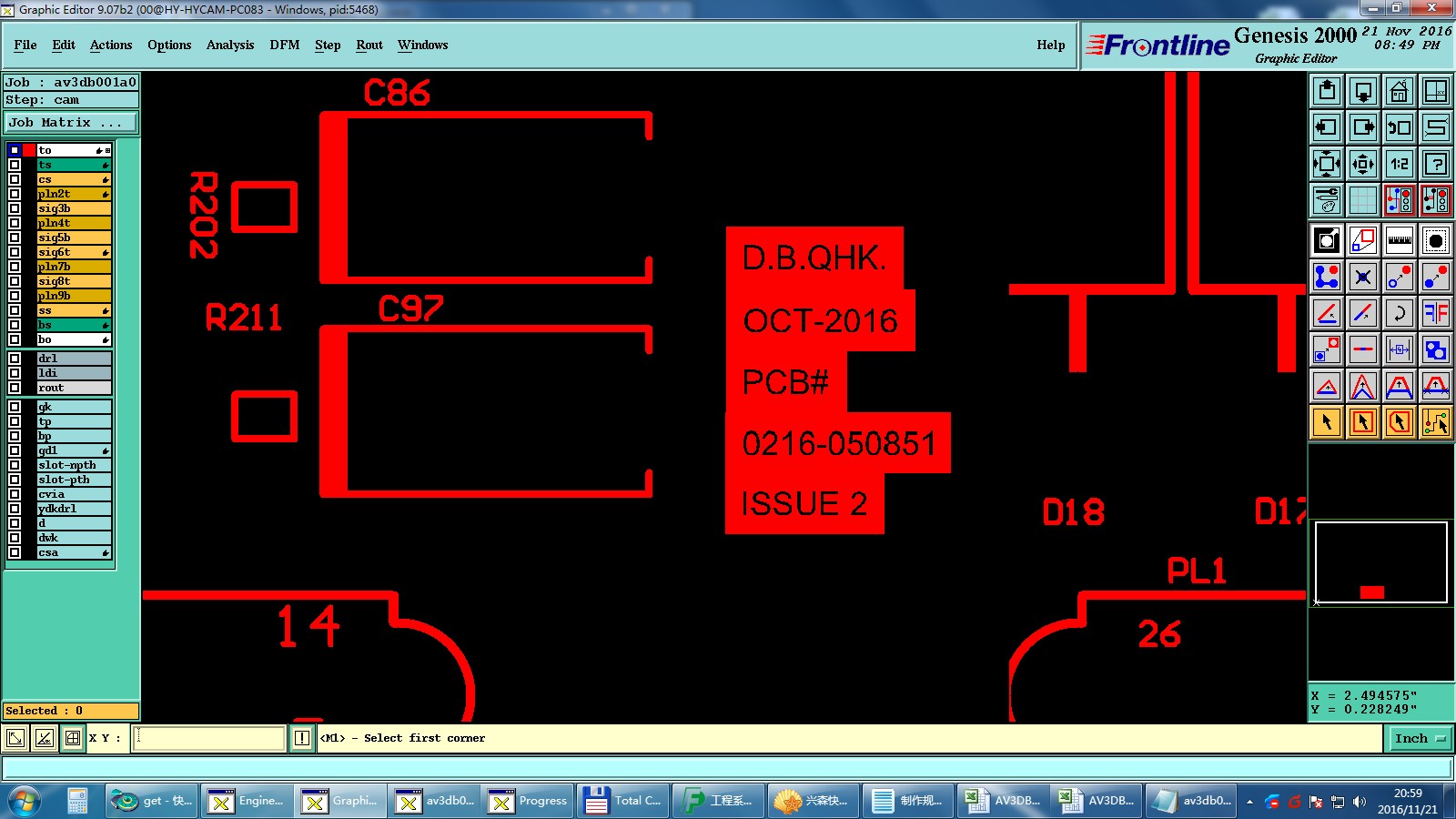Open the Edit menu
Screen dimensions: 1456x819
pos(64,45)
